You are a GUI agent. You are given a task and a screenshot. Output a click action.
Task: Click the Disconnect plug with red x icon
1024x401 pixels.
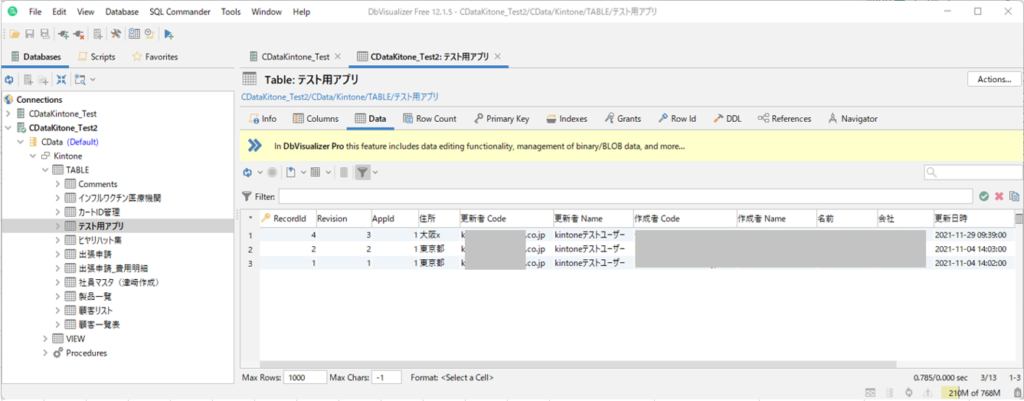click(x=78, y=34)
